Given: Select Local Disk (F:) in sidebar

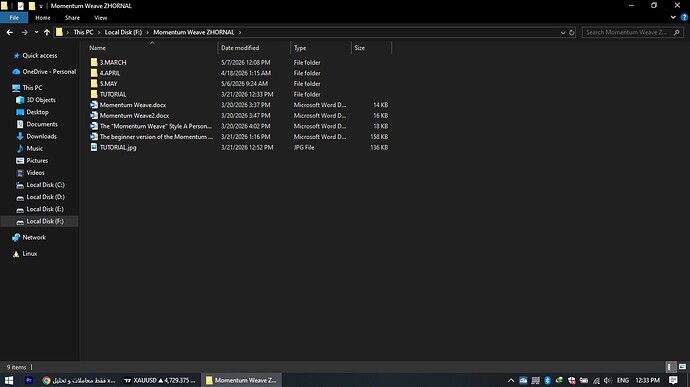Looking at the screenshot, I should pyautogui.click(x=45, y=221).
